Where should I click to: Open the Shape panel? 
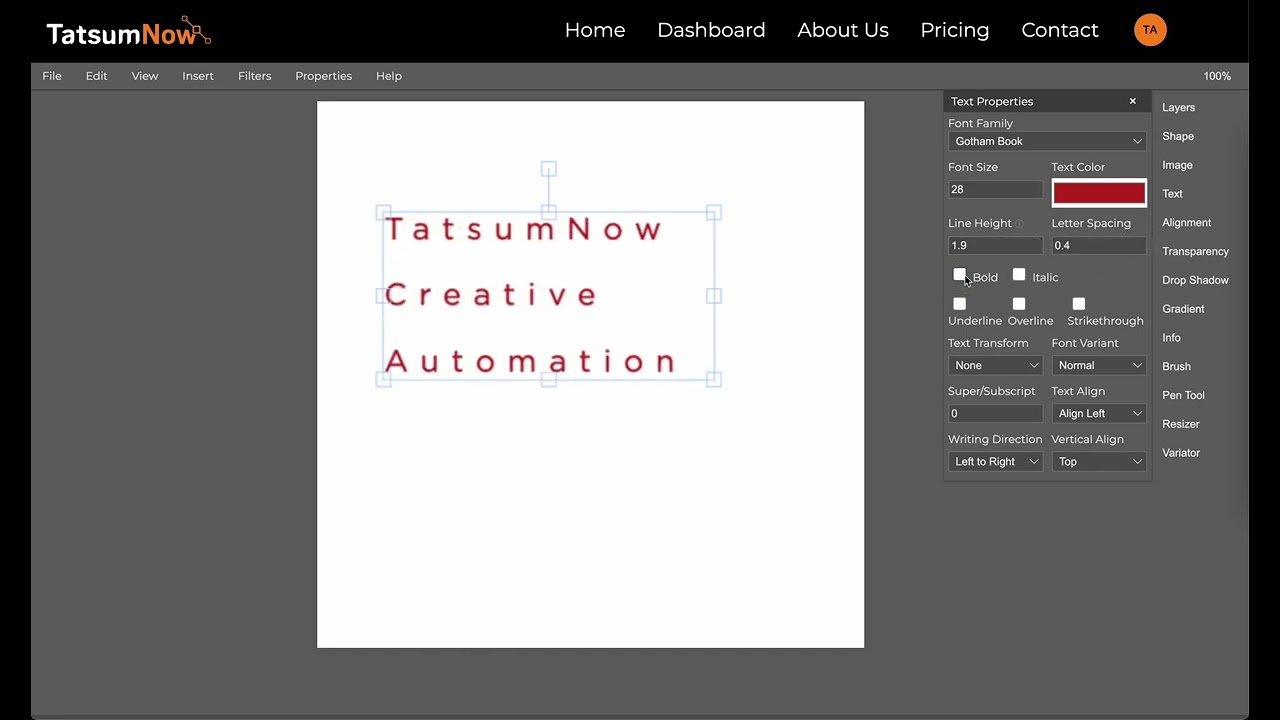[x=1178, y=136]
